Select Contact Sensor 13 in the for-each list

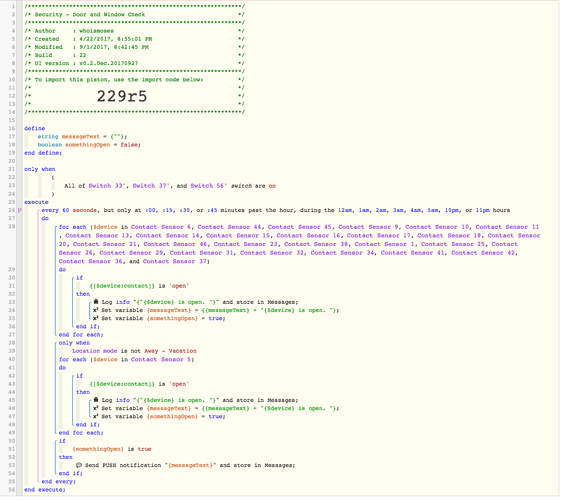(97, 236)
